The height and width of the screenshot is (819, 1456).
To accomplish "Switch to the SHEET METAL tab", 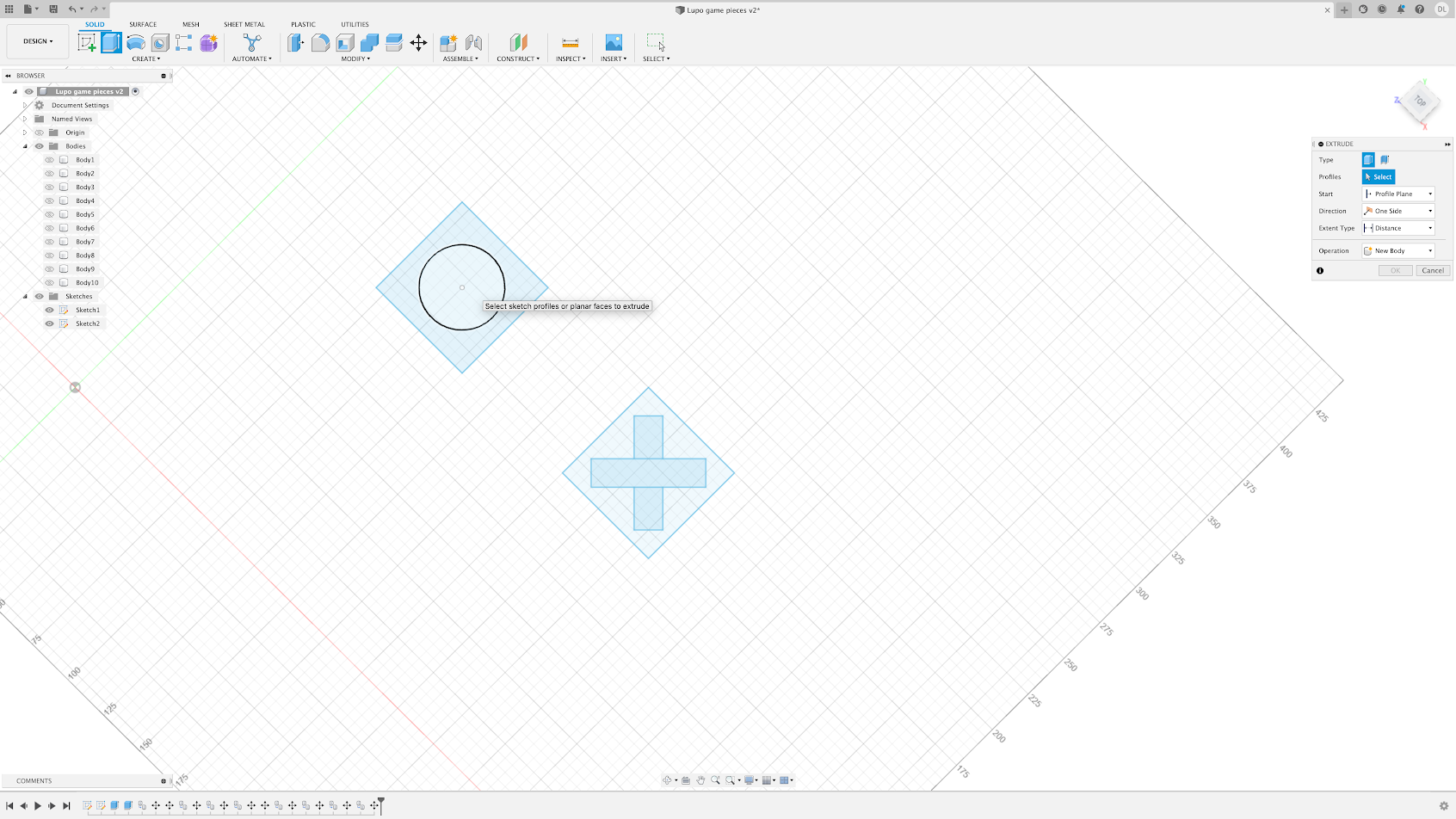I will tap(244, 24).
